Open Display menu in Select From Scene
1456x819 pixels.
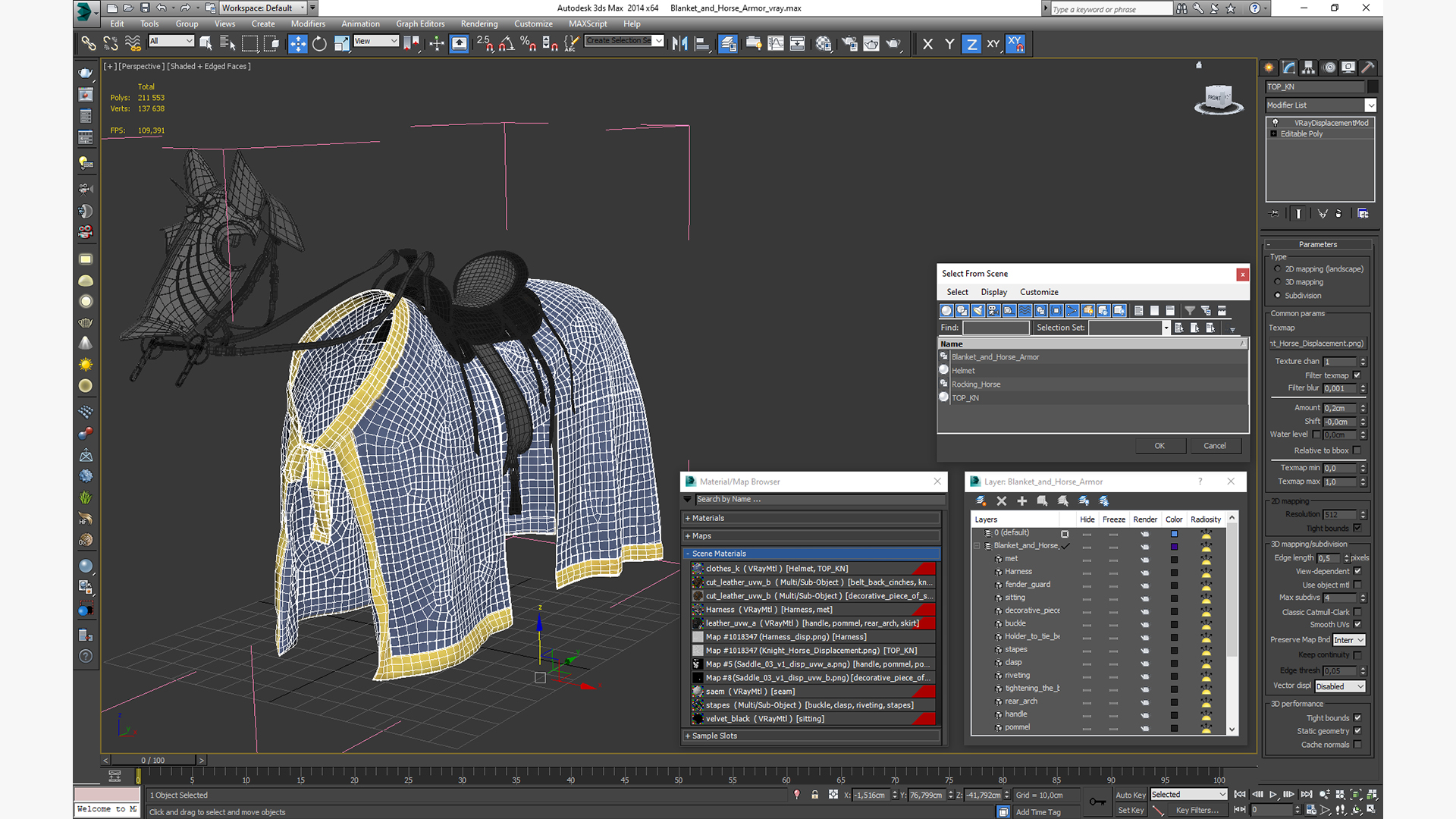[x=993, y=292]
